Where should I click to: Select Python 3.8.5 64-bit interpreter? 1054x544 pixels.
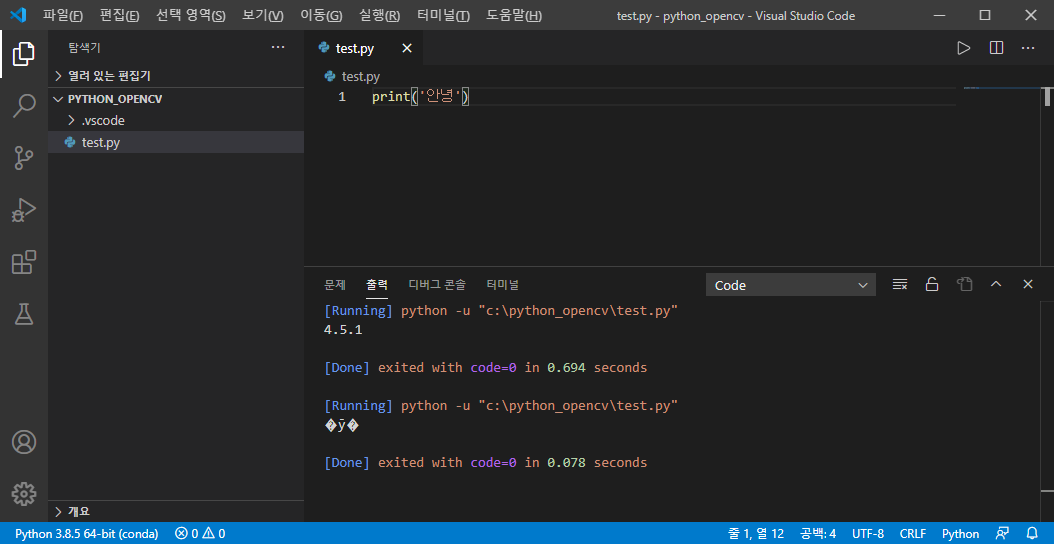pos(87,534)
